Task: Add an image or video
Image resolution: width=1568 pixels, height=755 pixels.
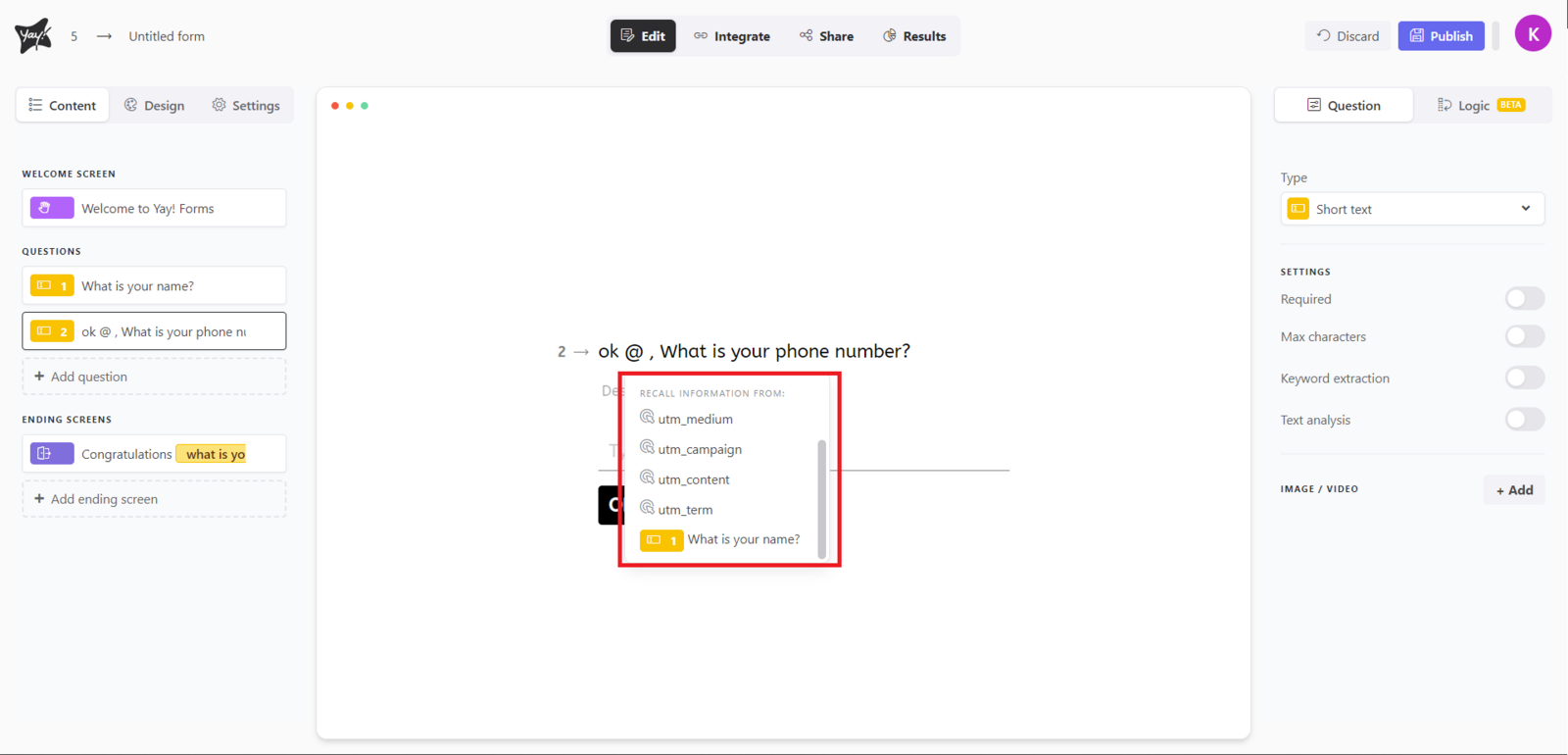Action: (1514, 490)
